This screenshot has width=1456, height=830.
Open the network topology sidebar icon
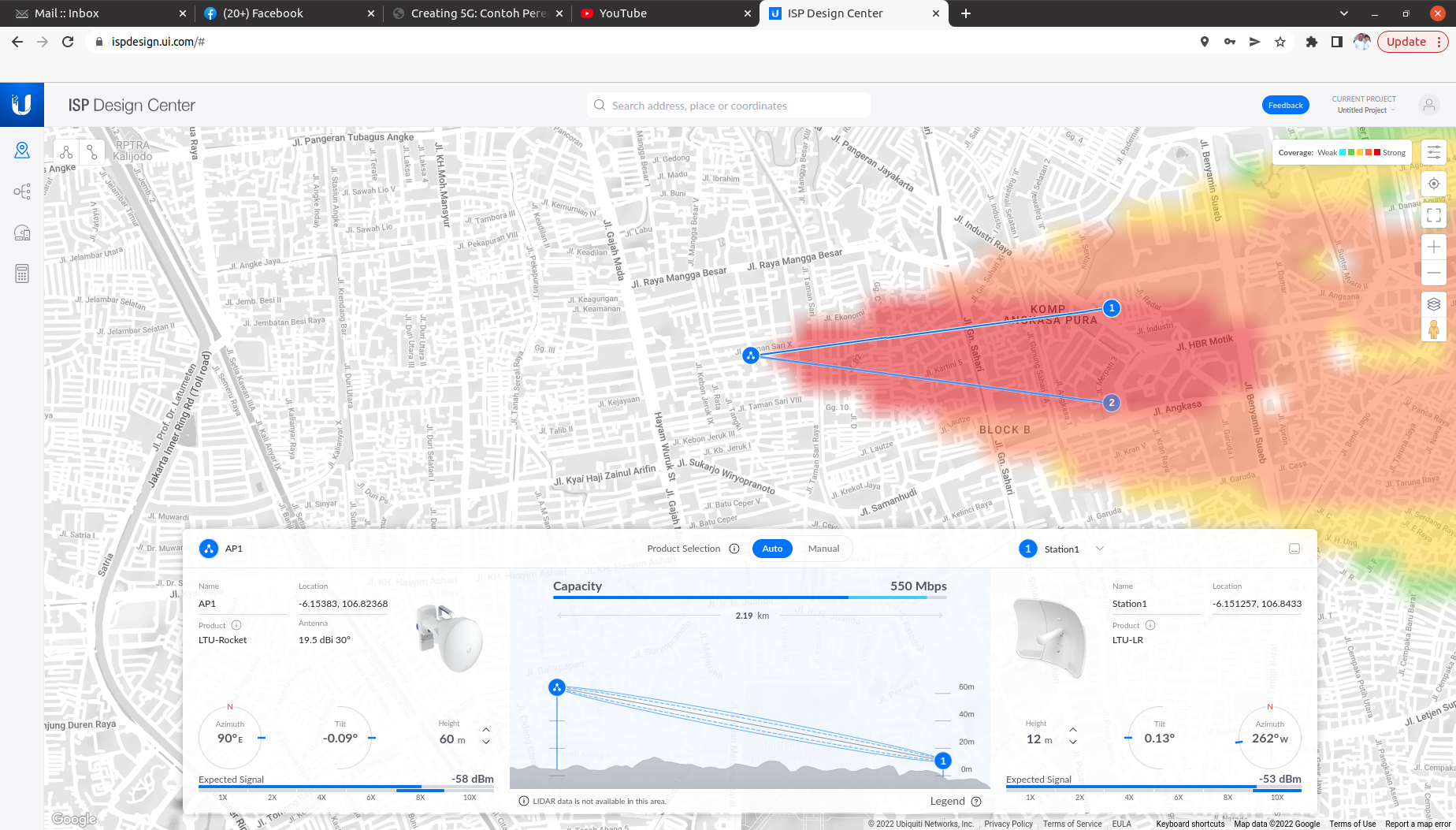coord(22,192)
